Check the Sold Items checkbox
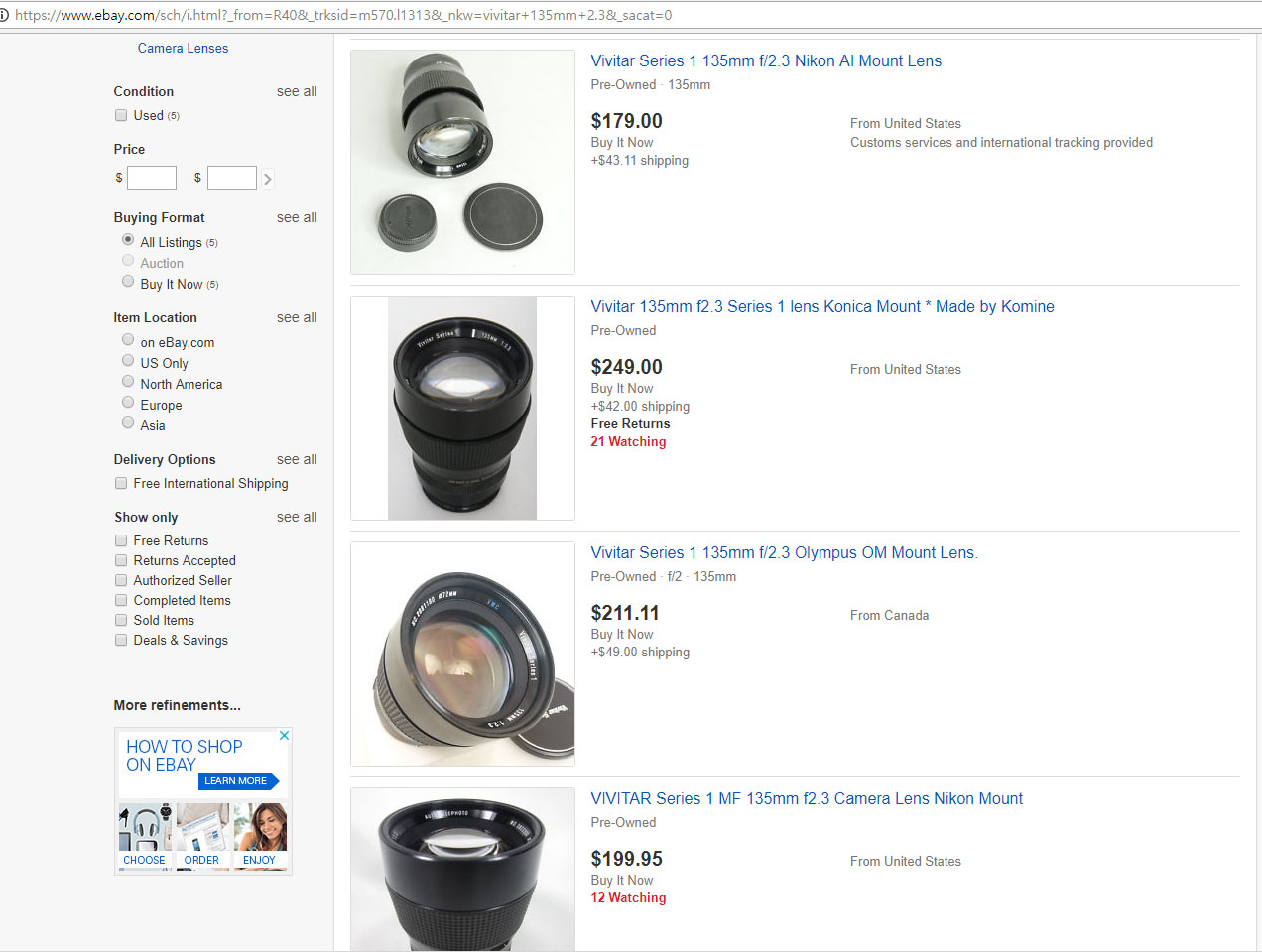The height and width of the screenshot is (952, 1262). (121, 620)
